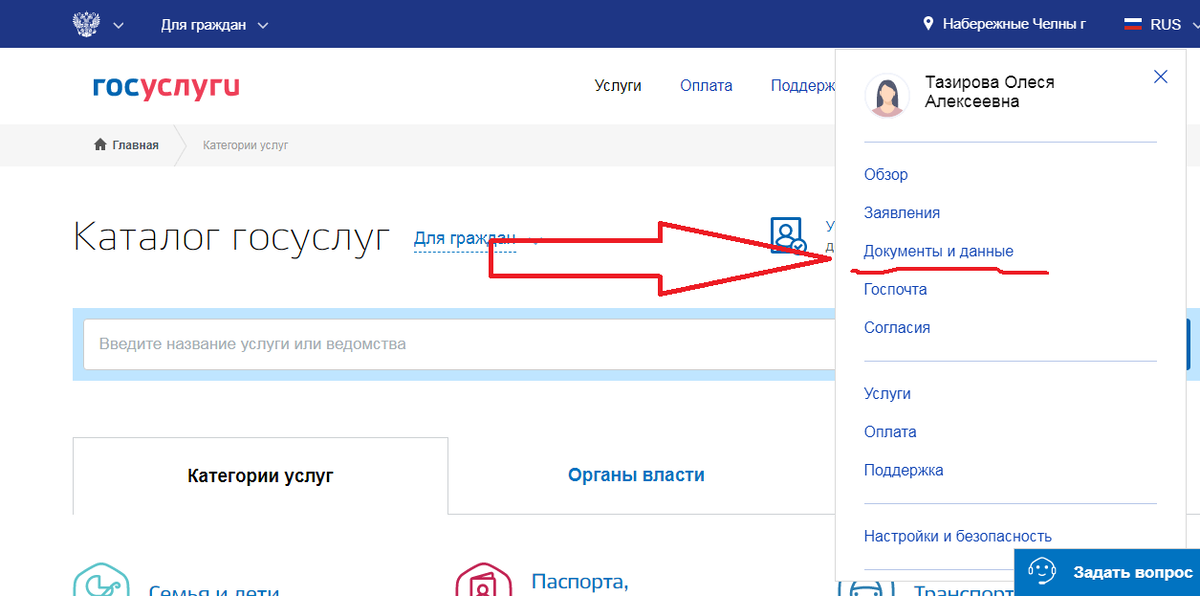Click the user profile document icon

[788, 235]
